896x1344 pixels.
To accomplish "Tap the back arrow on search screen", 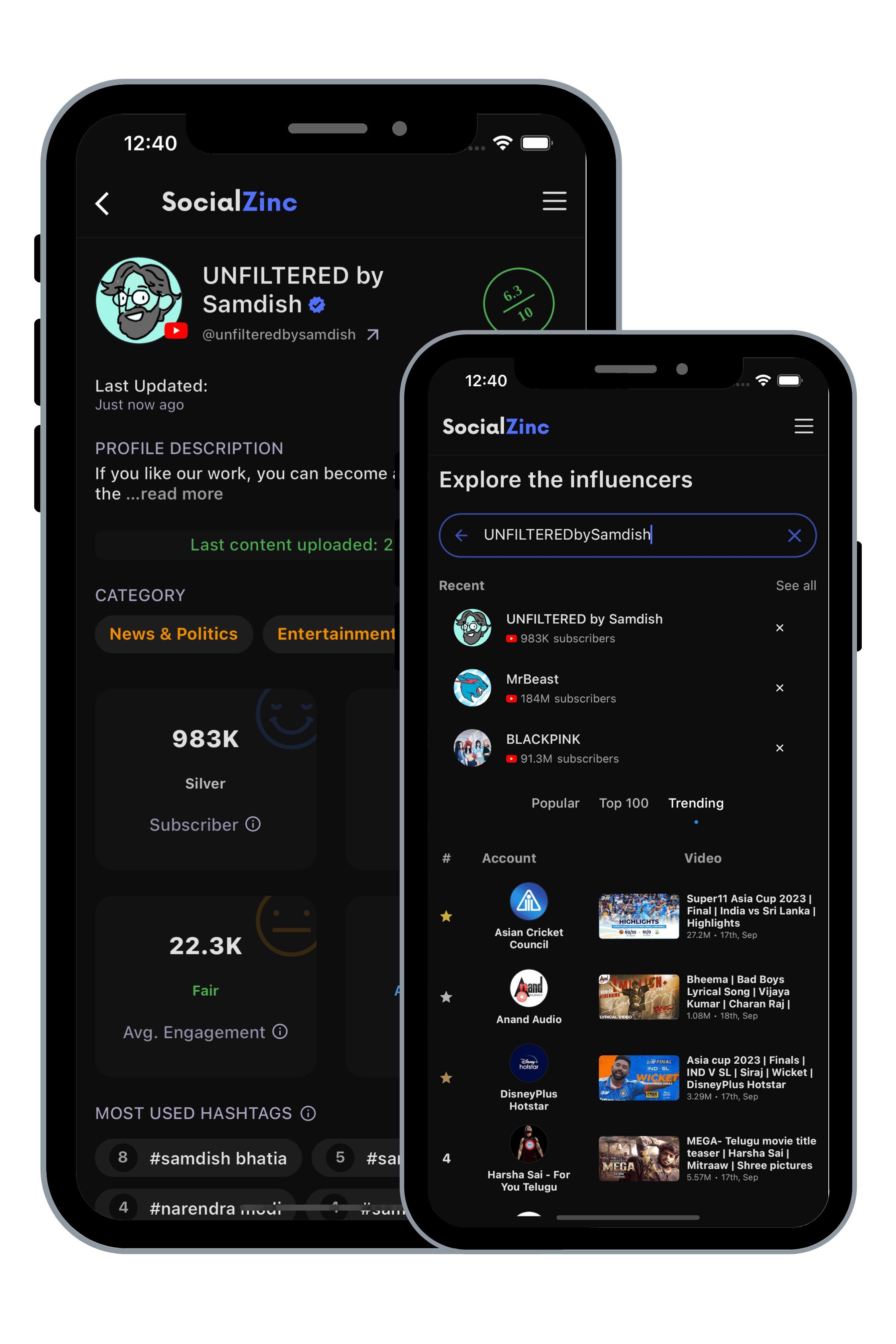I will [x=463, y=535].
